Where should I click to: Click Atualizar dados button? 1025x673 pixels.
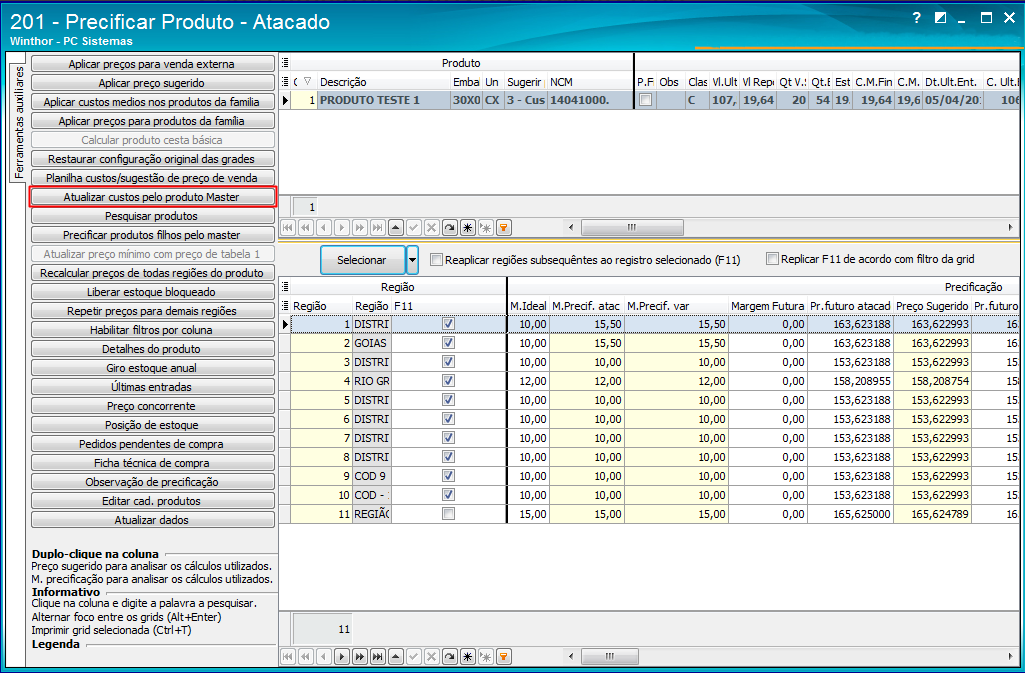coord(152,519)
